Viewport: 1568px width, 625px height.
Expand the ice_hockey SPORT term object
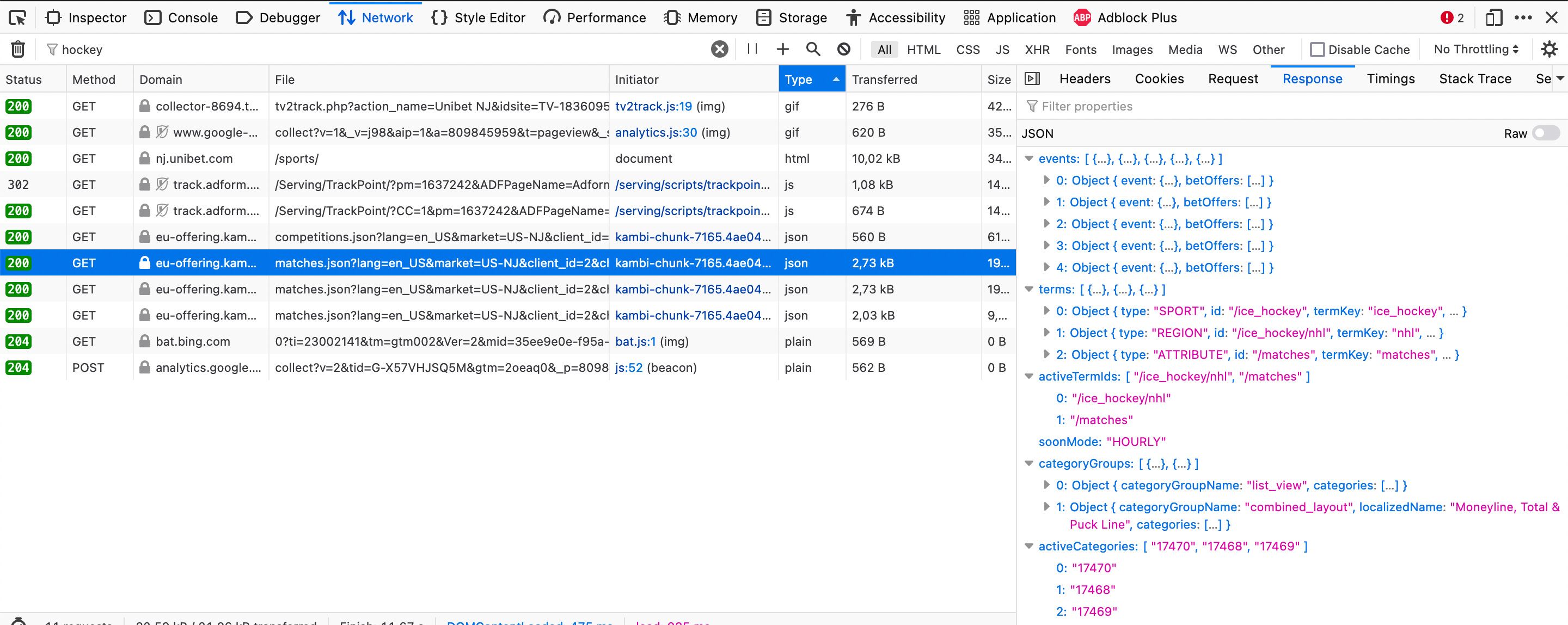1046,311
